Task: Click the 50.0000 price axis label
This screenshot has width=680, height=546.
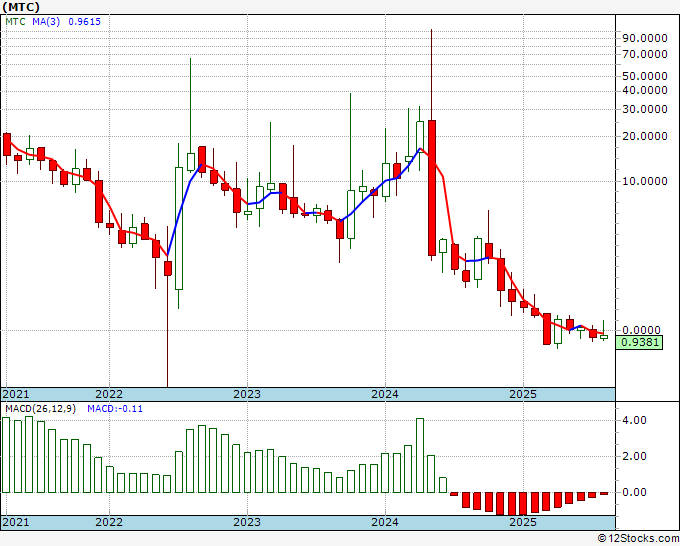Action: click(645, 76)
